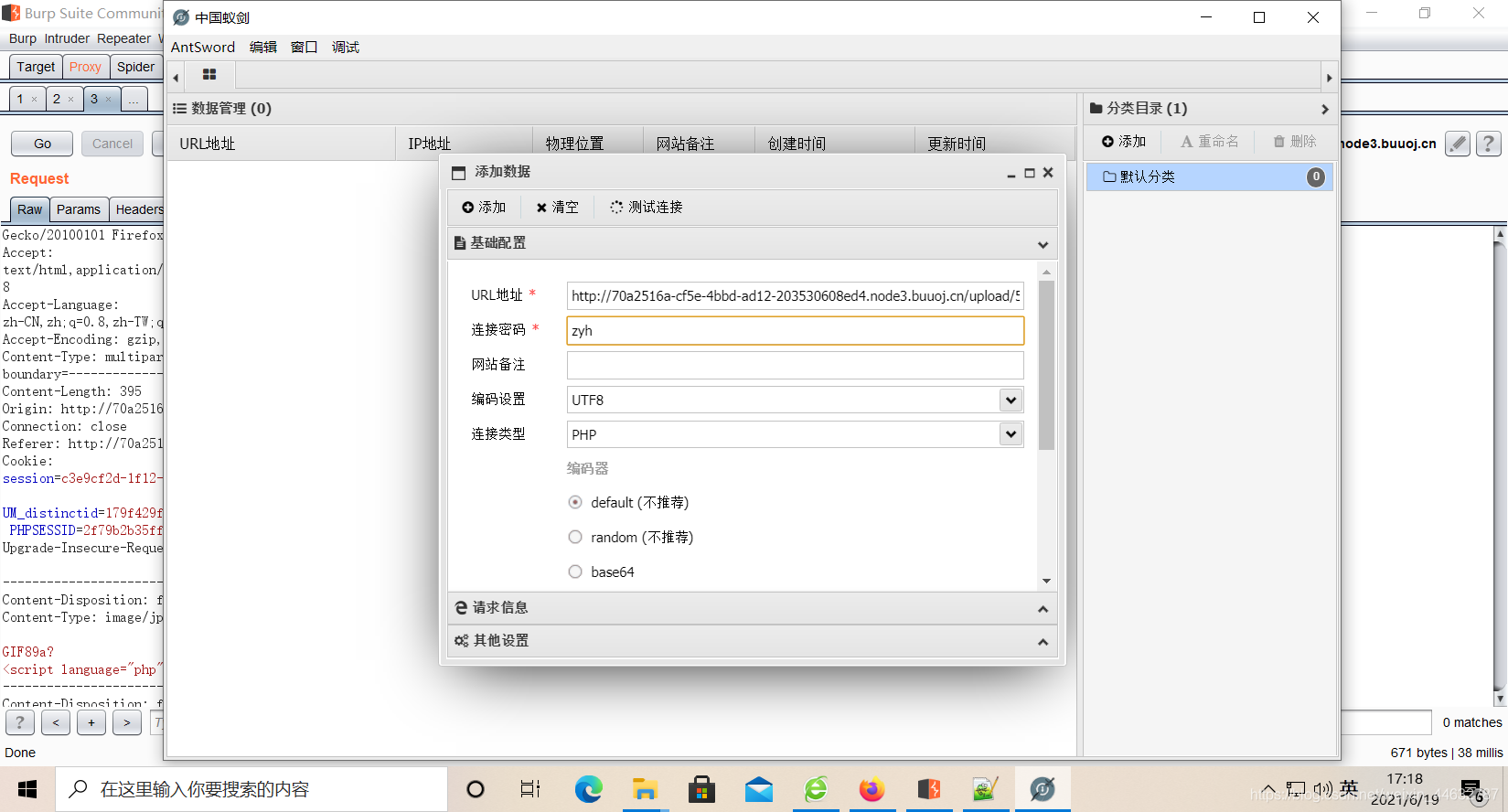Open Microsoft Edge from the taskbar
The width and height of the screenshot is (1508, 812).
pyautogui.click(x=588, y=789)
